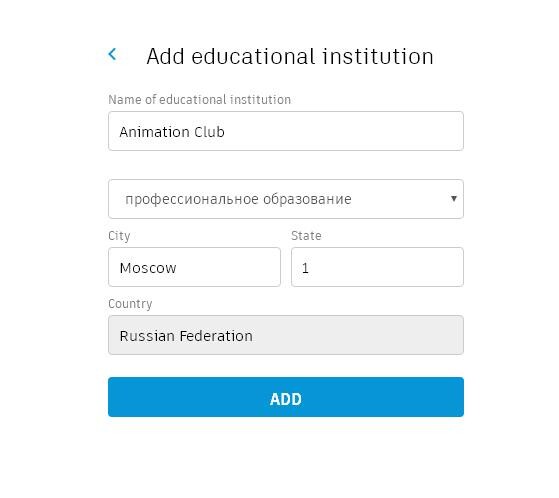Click the State label

click(306, 236)
